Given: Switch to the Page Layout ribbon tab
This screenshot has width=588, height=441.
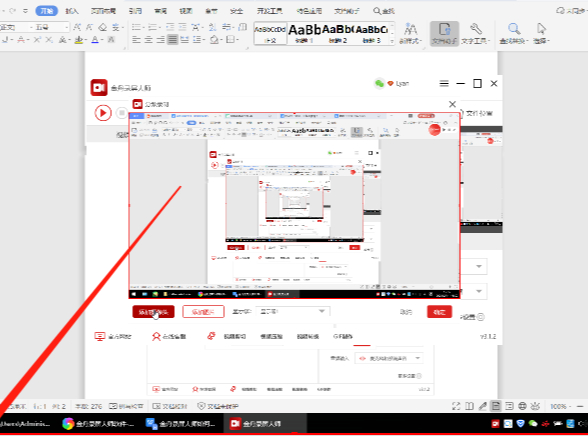Looking at the screenshot, I should [x=103, y=11].
